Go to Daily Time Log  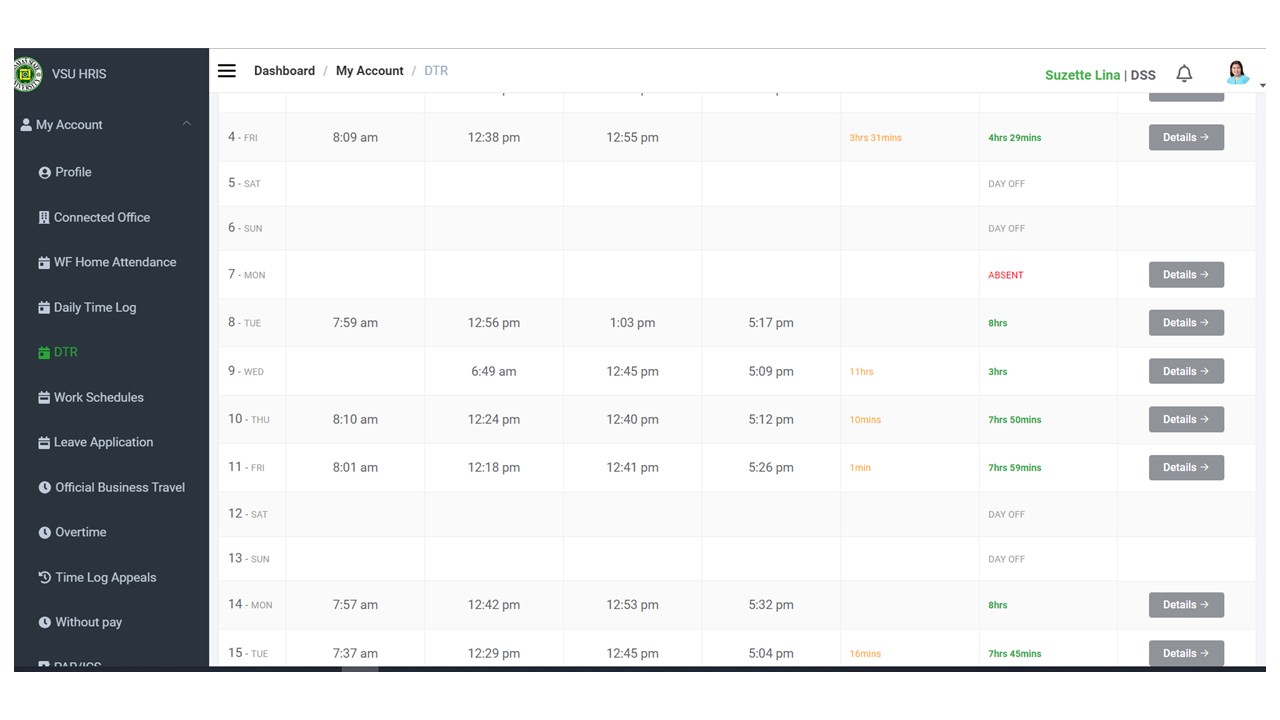tap(94, 307)
